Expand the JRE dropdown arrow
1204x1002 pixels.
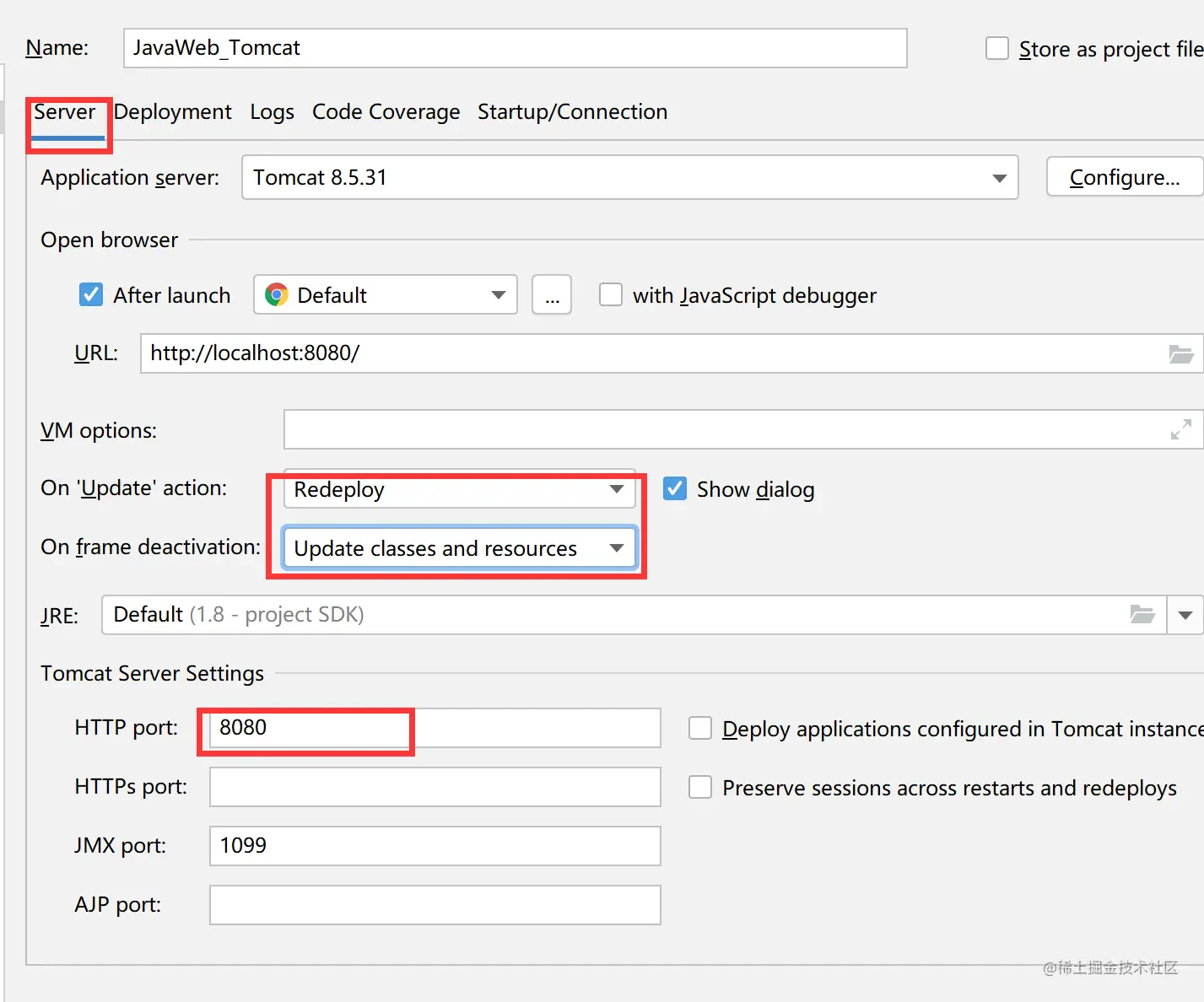point(1185,615)
